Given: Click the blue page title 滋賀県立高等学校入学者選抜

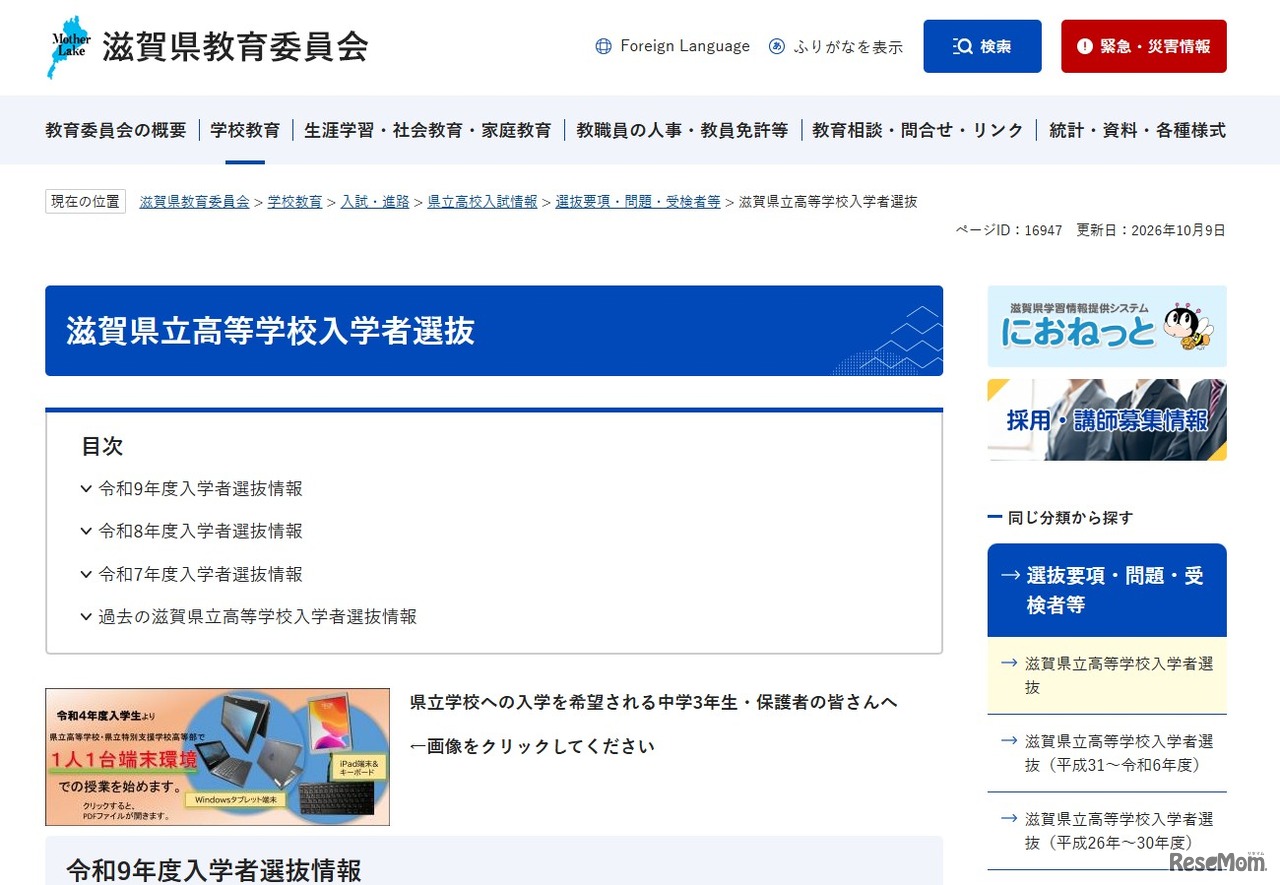Looking at the screenshot, I should coord(270,331).
